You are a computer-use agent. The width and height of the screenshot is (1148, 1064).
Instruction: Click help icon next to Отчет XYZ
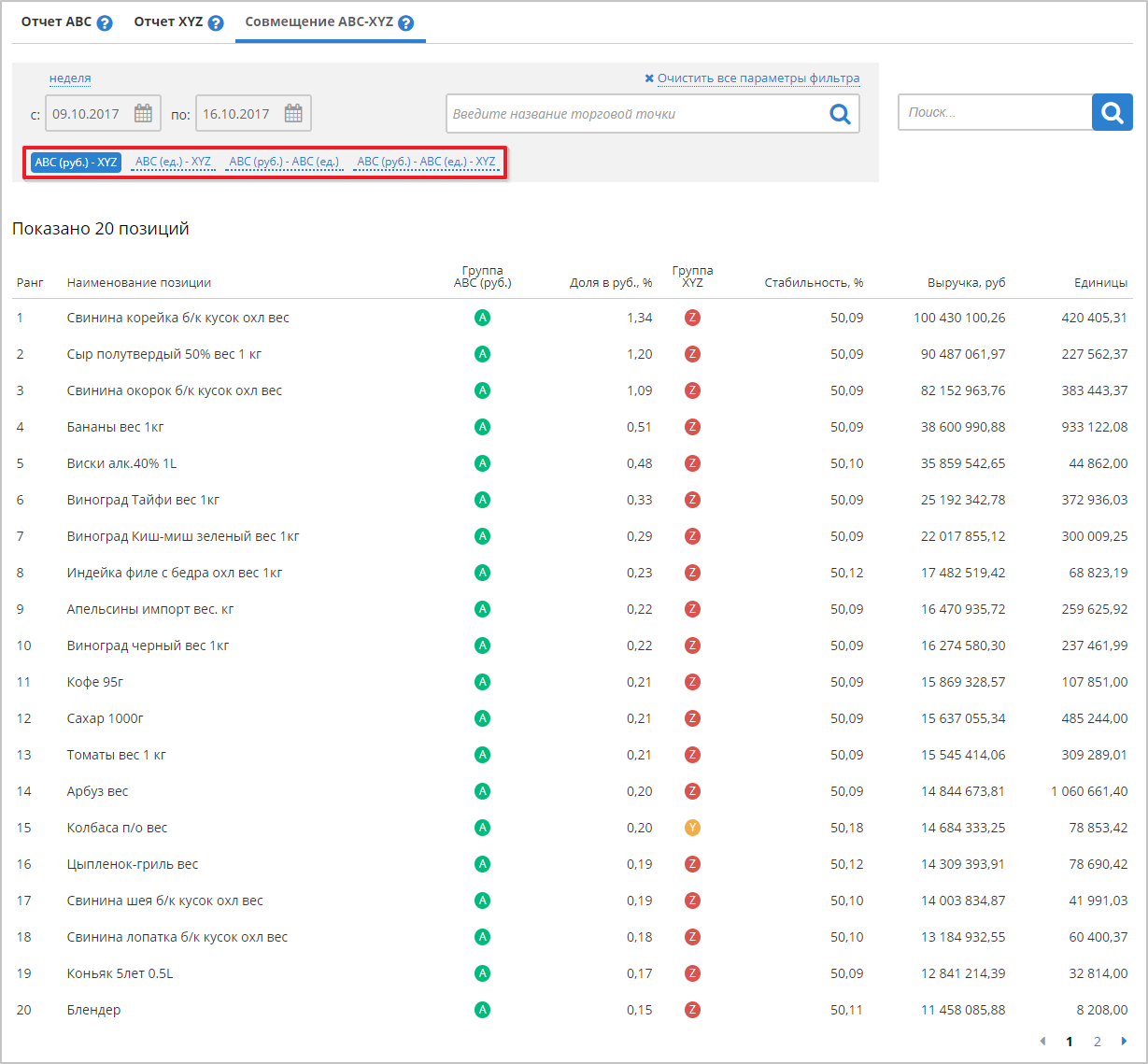click(x=216, y=22)
